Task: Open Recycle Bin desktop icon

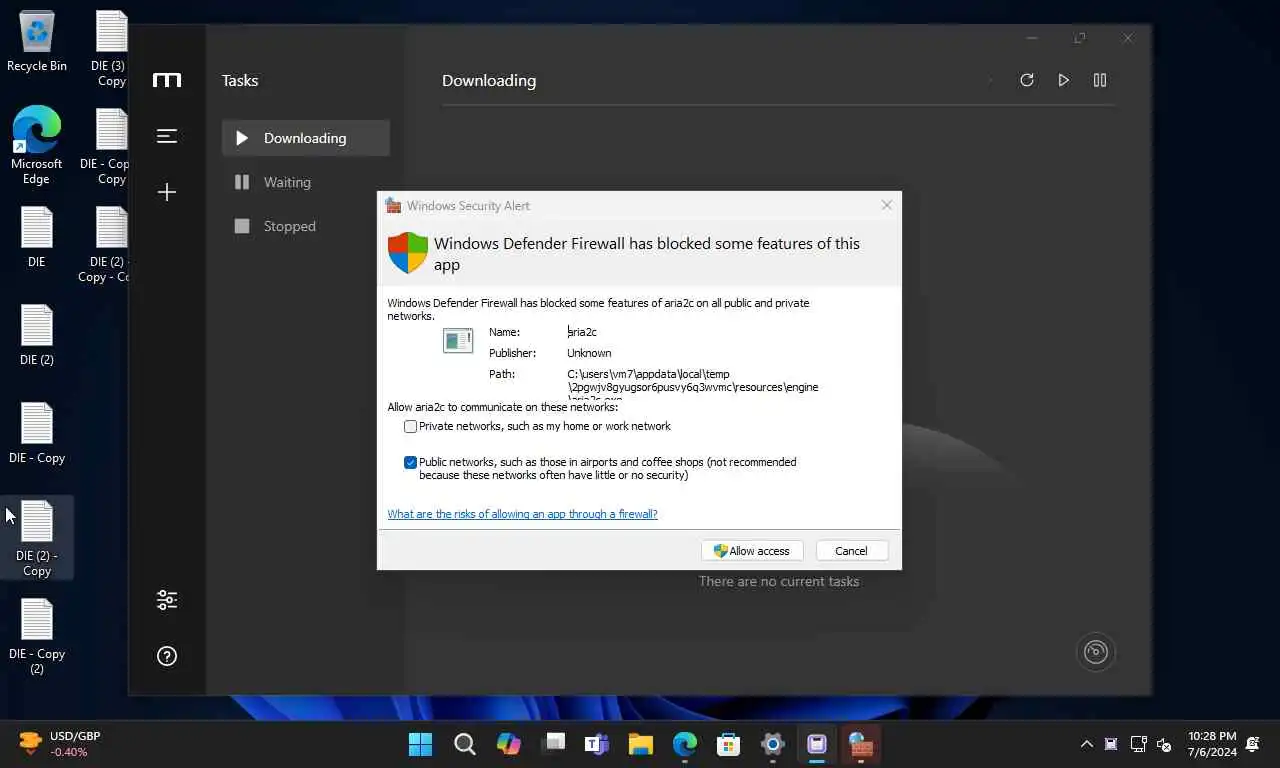Action: [37, 43]
